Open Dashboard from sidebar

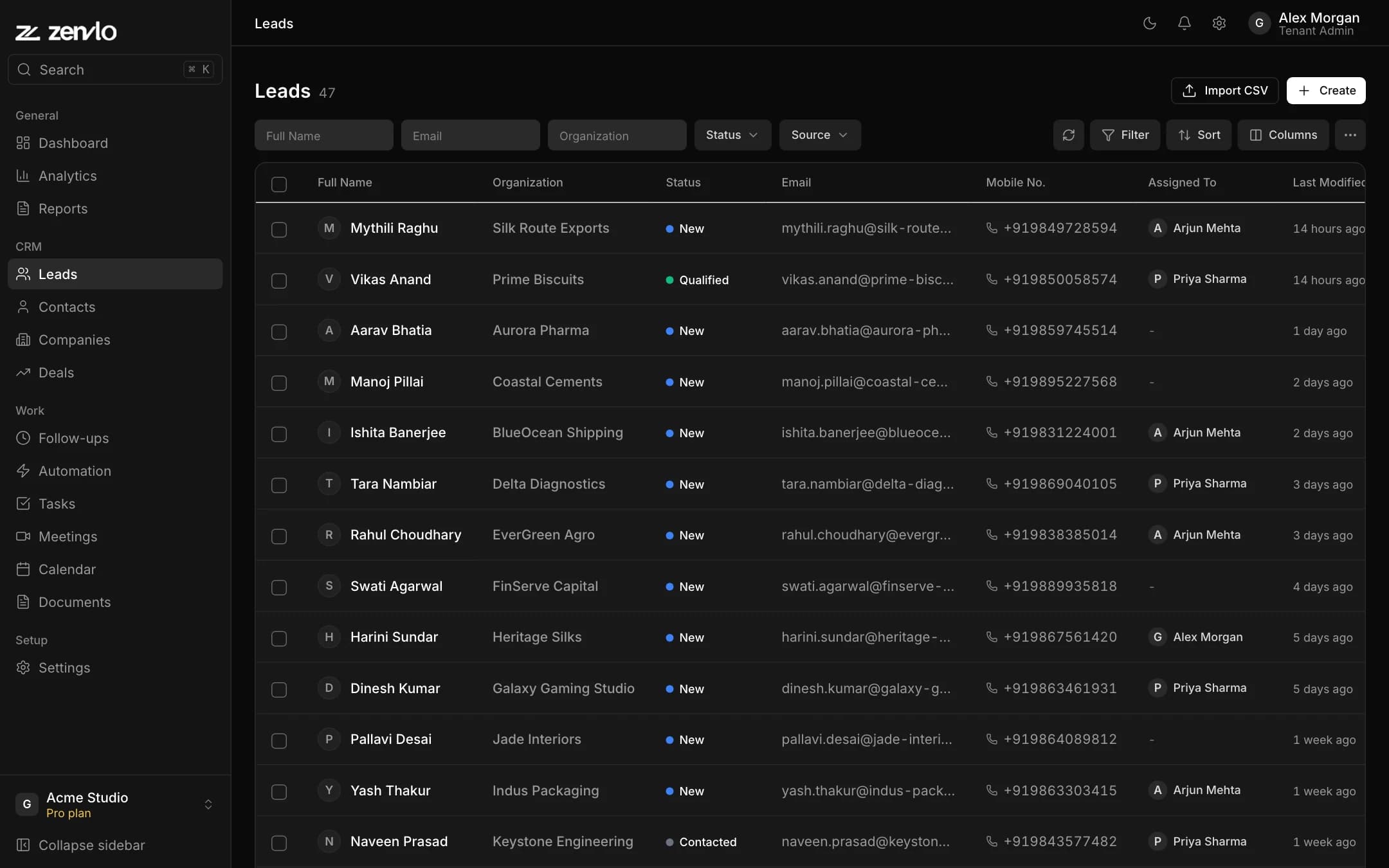click(115, 143)
